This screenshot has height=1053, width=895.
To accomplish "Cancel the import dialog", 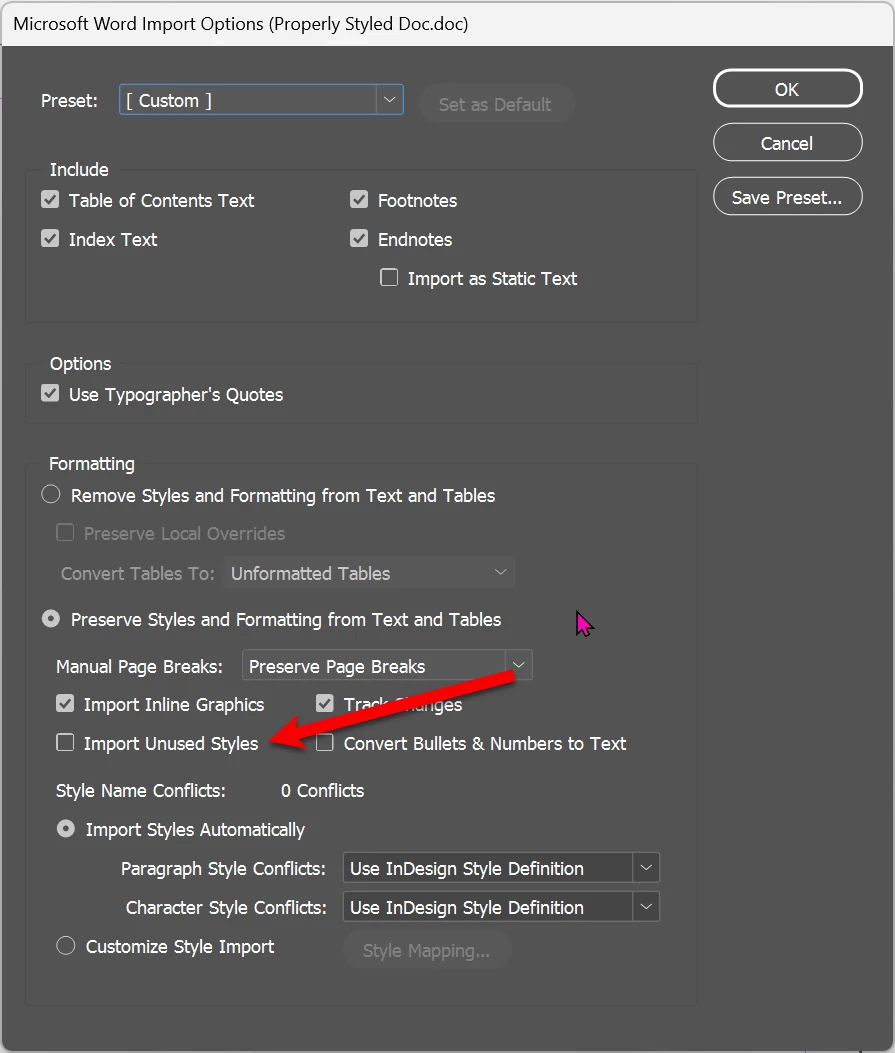I will [787, 142].
